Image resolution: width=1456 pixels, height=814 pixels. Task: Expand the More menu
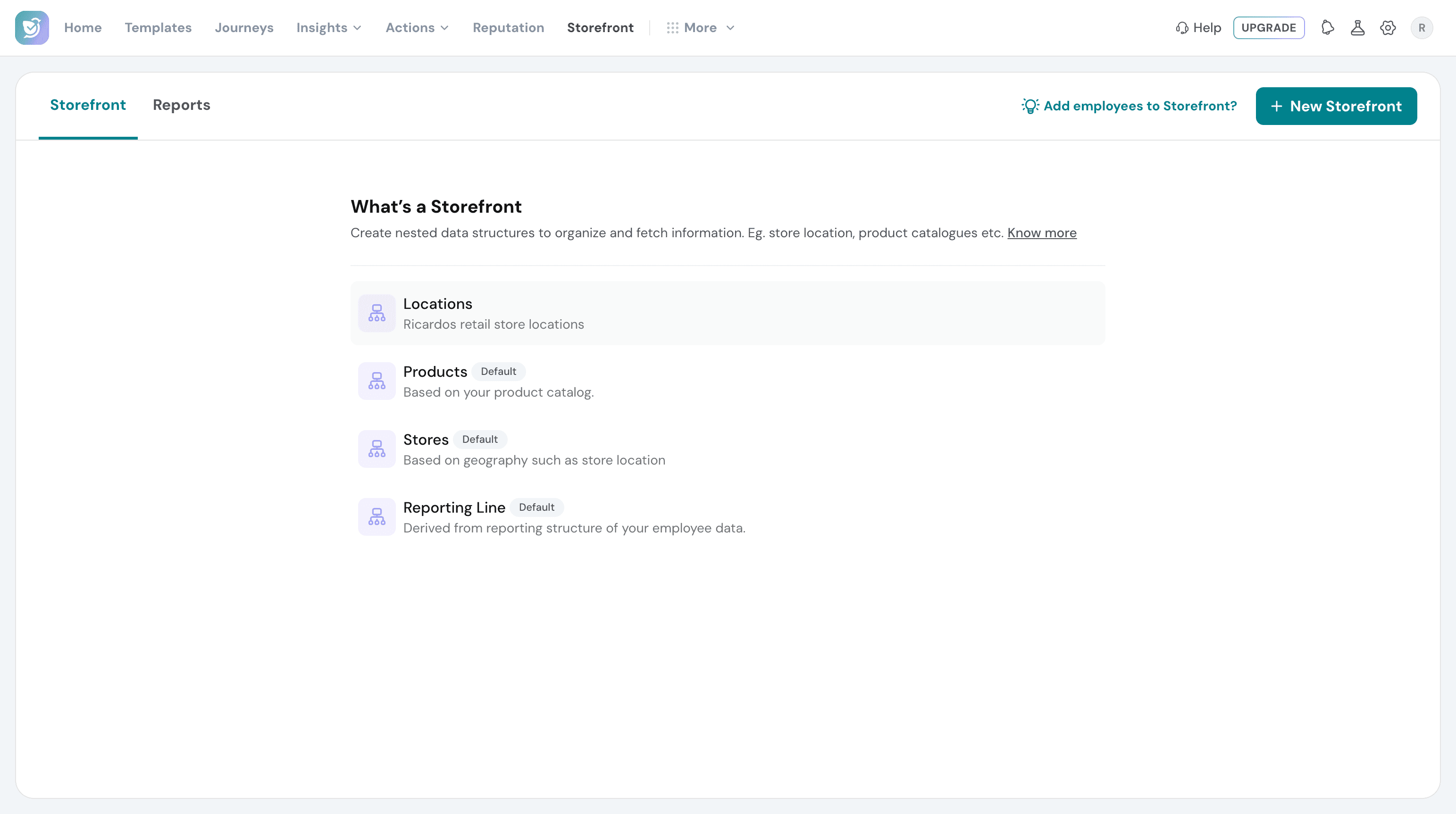tap(700, 28)
